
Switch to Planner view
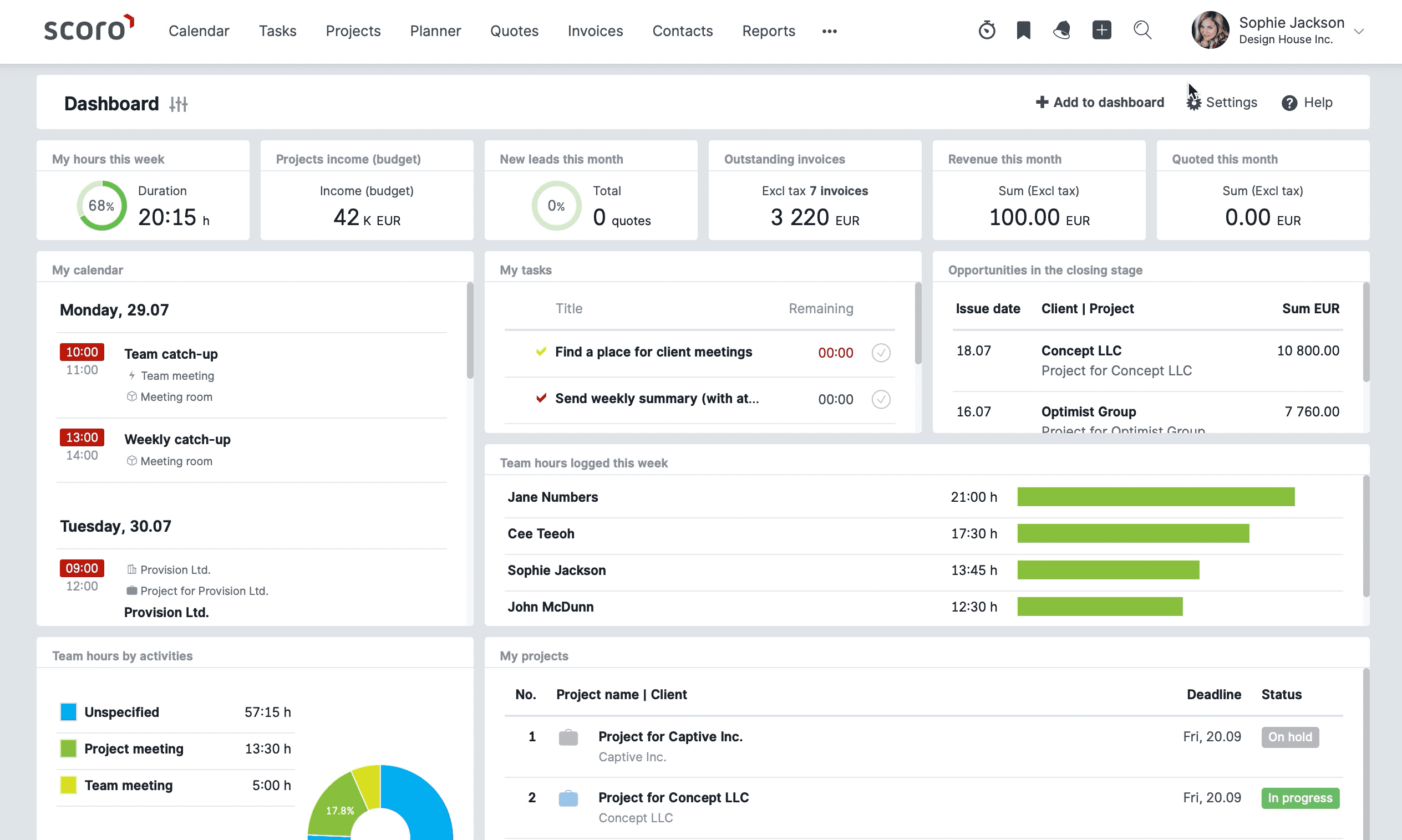[x=435, y=30]
